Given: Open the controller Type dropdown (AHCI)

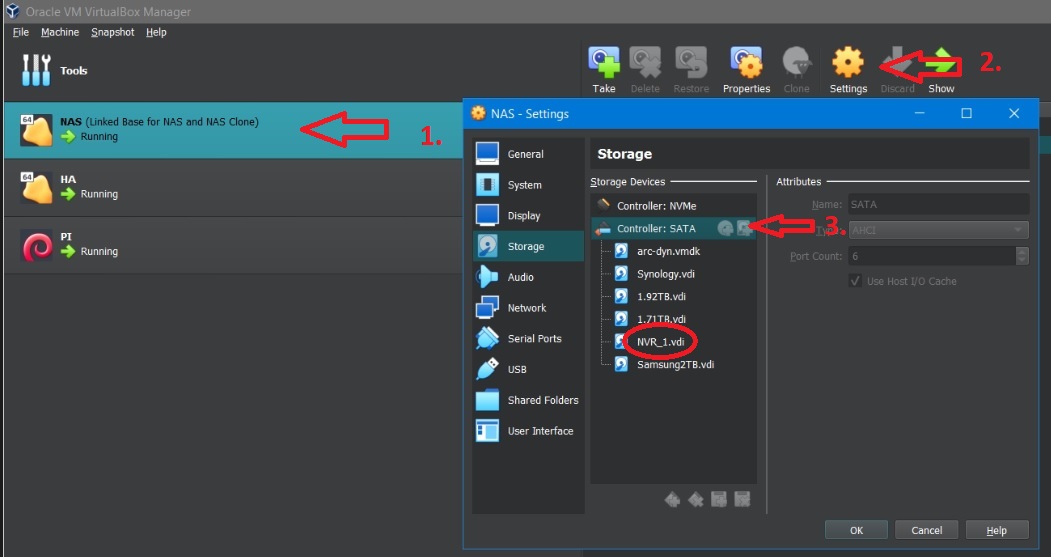Looking at the screenshot, I should [938, 230].
